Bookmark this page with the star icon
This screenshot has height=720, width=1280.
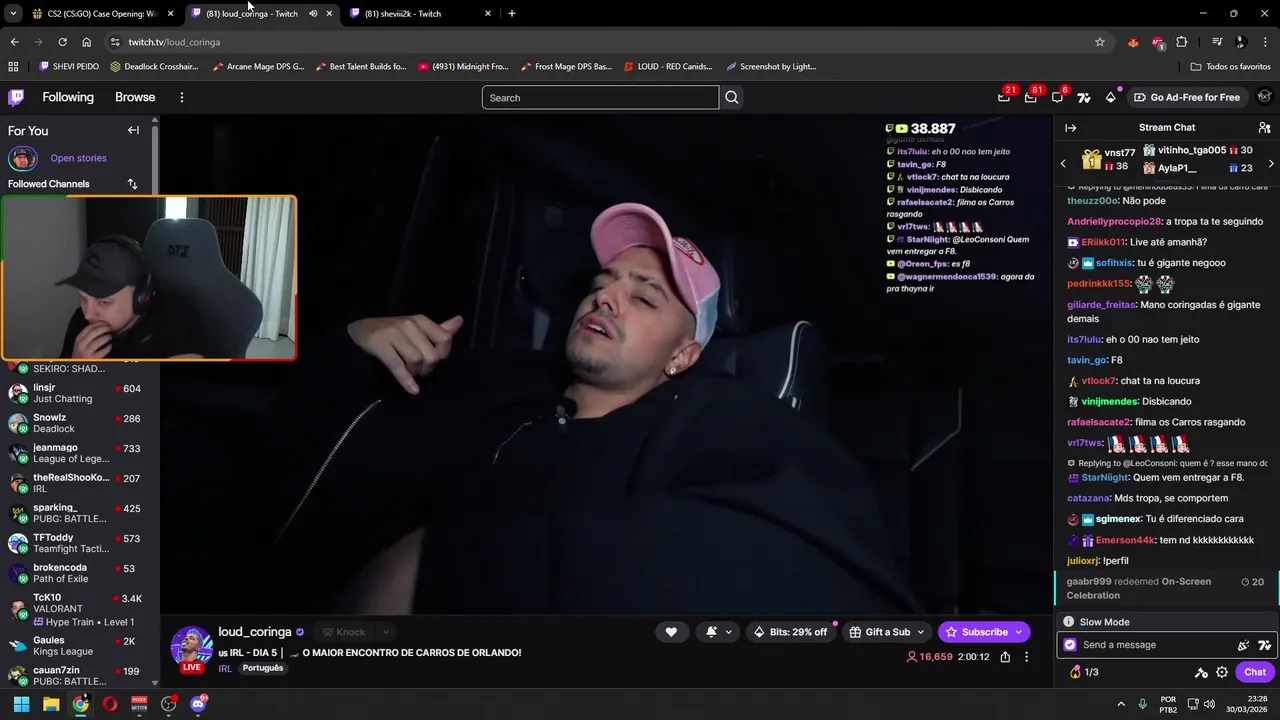1100,42
